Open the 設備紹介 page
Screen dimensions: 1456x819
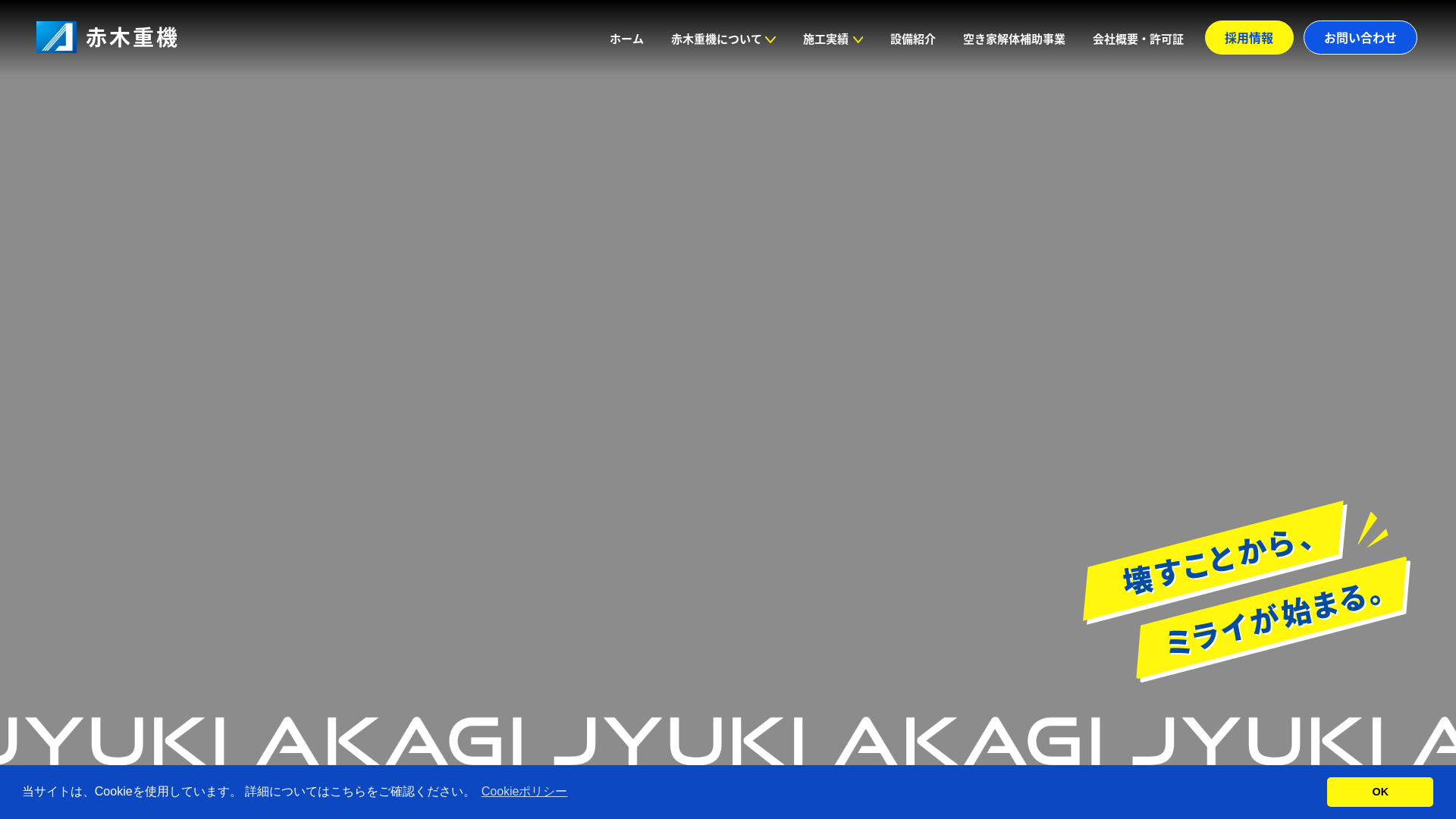[912, 39]
